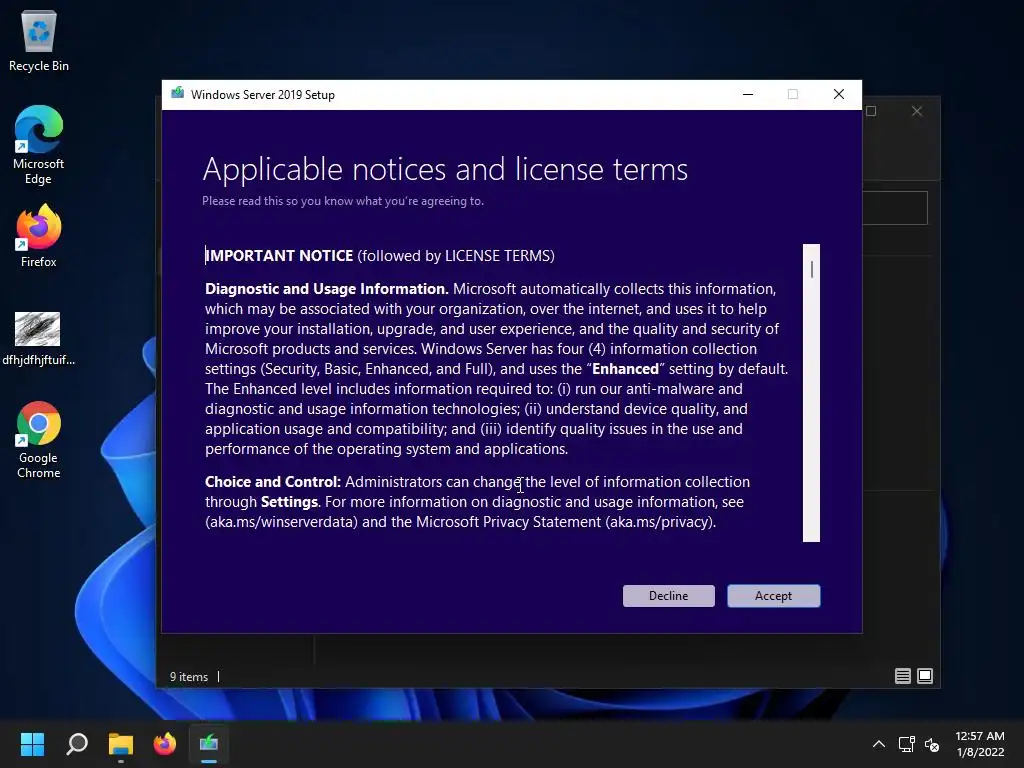Open File Explorer from the taskbar
1024x768 pixels.
click(x=121, y=744)
